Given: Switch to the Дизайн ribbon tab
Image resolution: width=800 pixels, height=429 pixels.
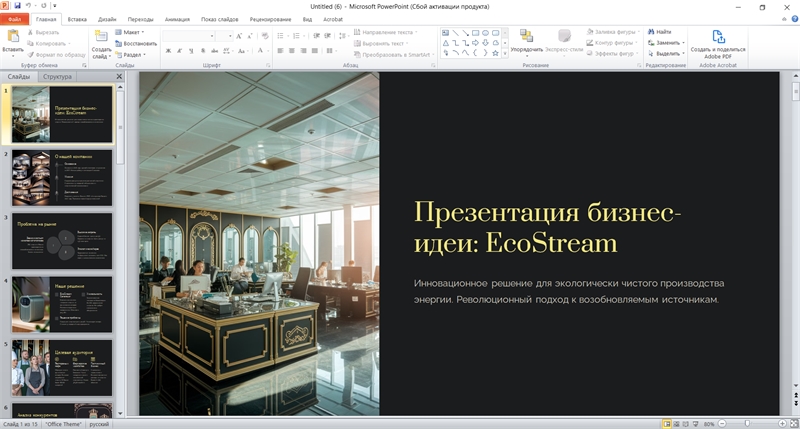Looking at the screenshot, I should coord(107,19).
